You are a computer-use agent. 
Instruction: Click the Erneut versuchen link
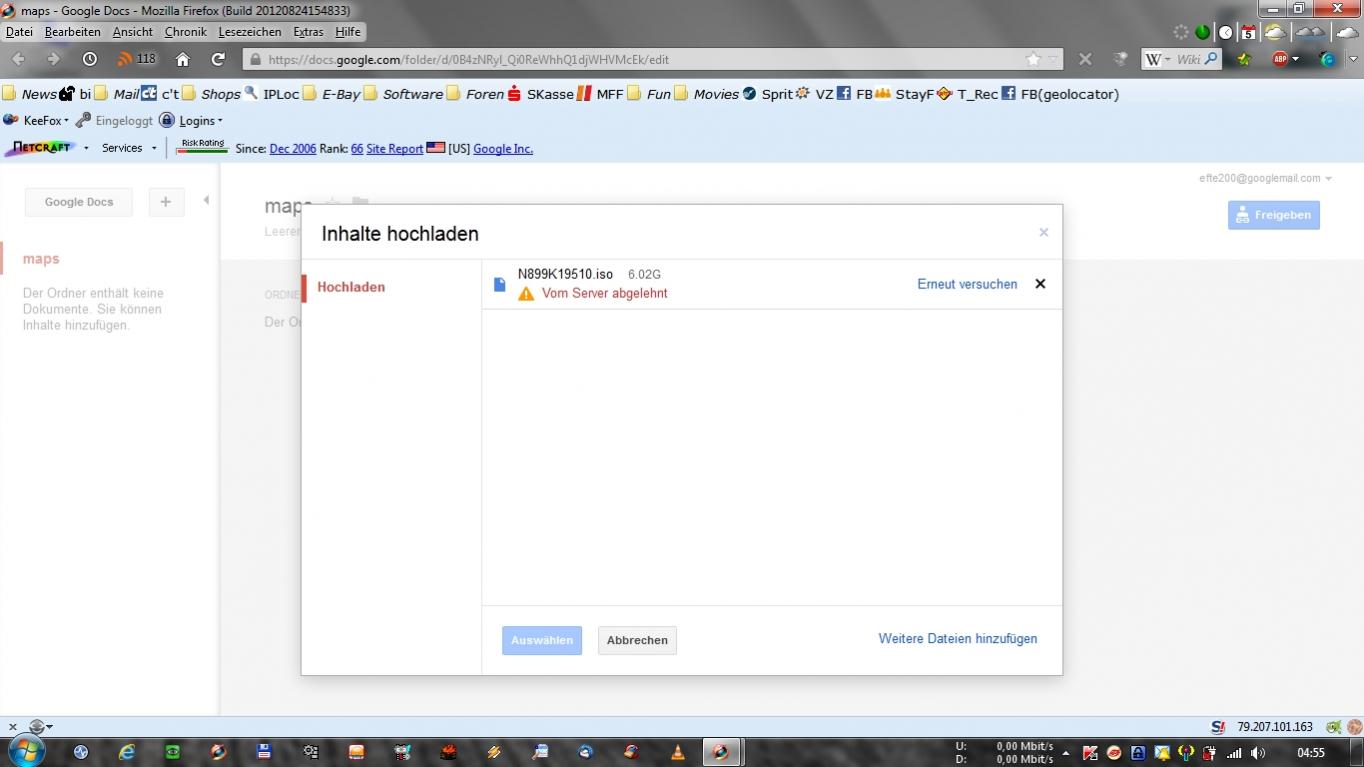(966, 284)
